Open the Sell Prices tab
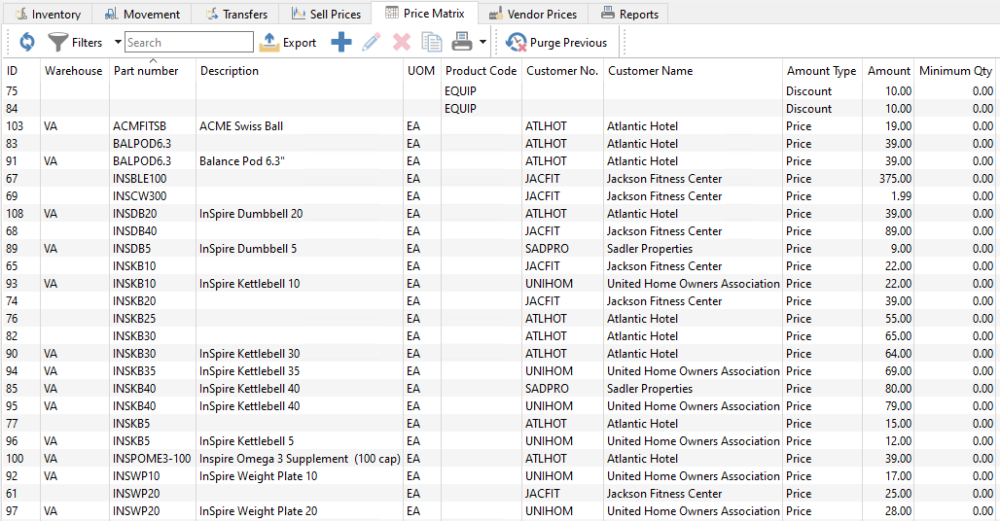Viewport: 1000px width, 521px height. point(327,14)
